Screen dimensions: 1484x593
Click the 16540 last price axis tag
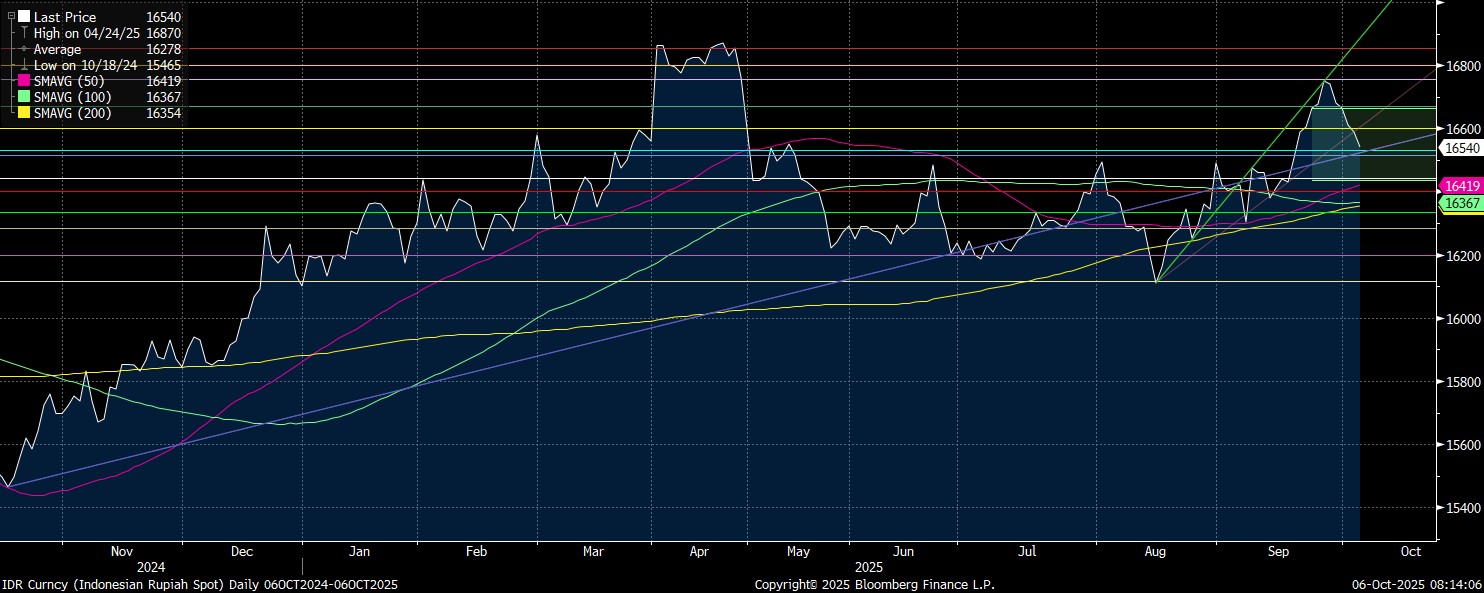1460,148
